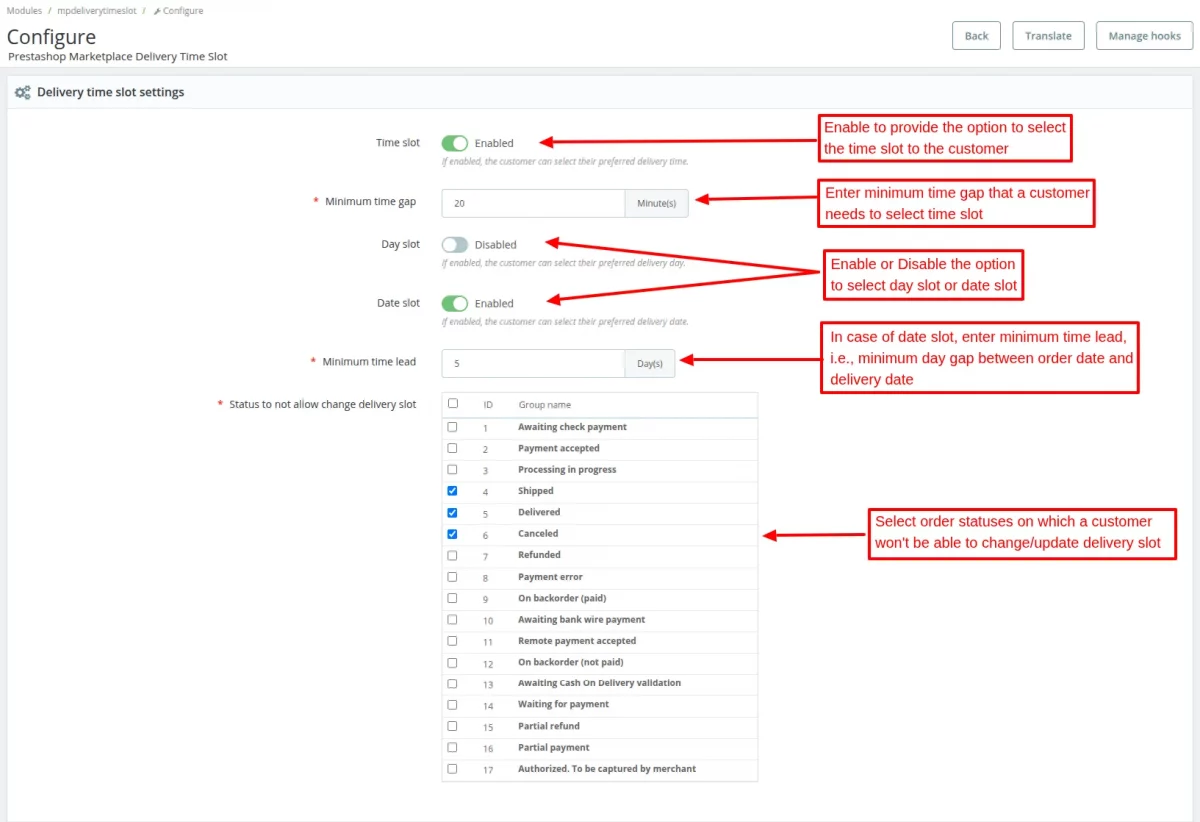Select the Awaiting check payment status
This screenshot has height=822, width=1200.
click(x=452, y=426)
